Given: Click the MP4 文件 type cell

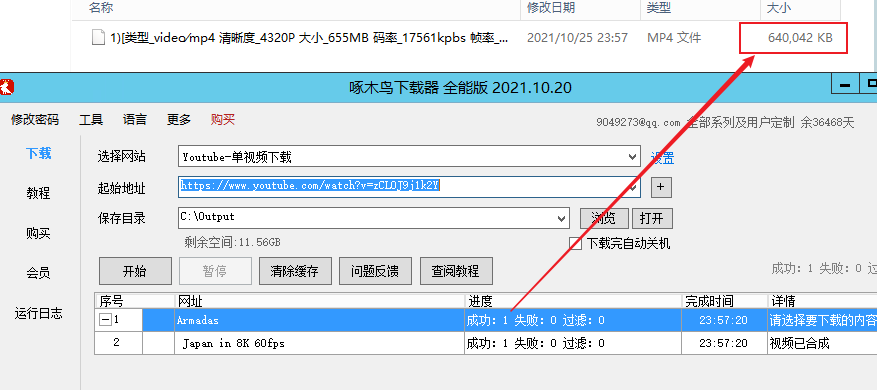Looking at the screenshot, I should click(674, 38).
